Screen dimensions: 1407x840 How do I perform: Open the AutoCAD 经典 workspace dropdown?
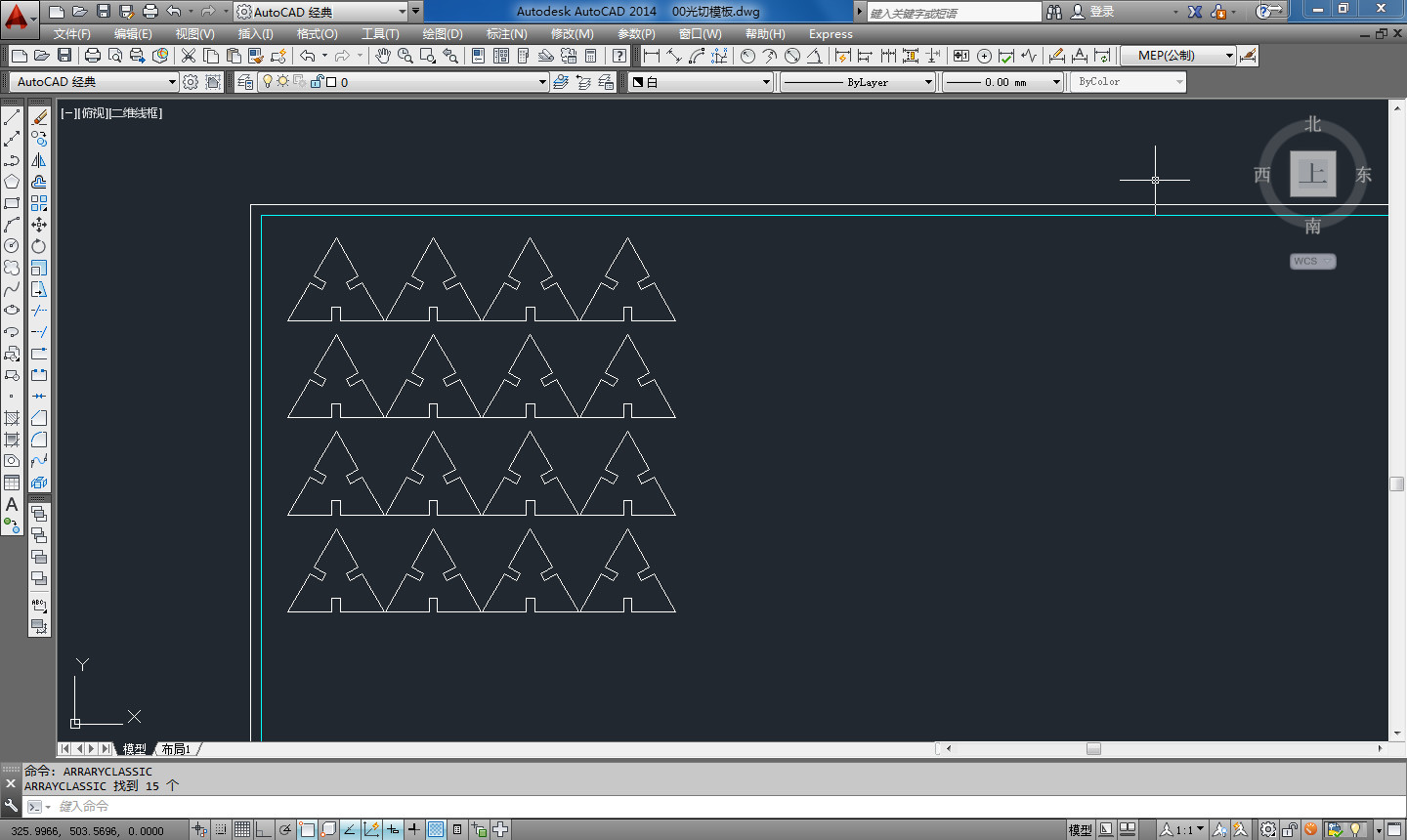pyautogui.click(x=95, y=82)
